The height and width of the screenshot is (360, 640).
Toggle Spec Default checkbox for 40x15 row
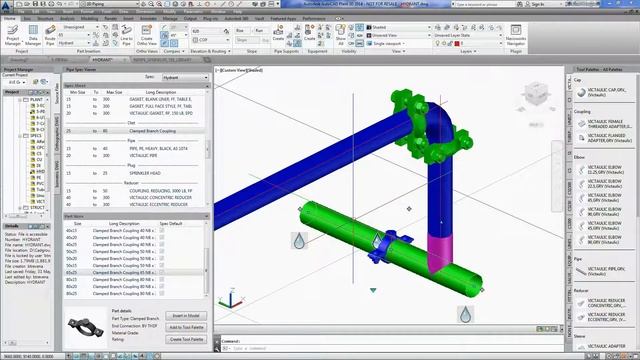162,231
